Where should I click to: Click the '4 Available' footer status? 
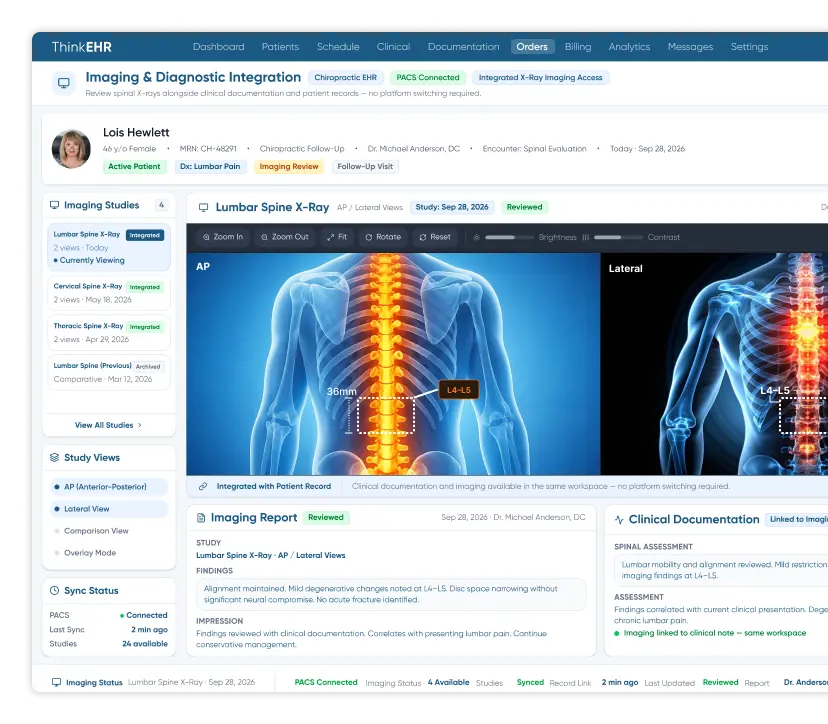point(448,682)
